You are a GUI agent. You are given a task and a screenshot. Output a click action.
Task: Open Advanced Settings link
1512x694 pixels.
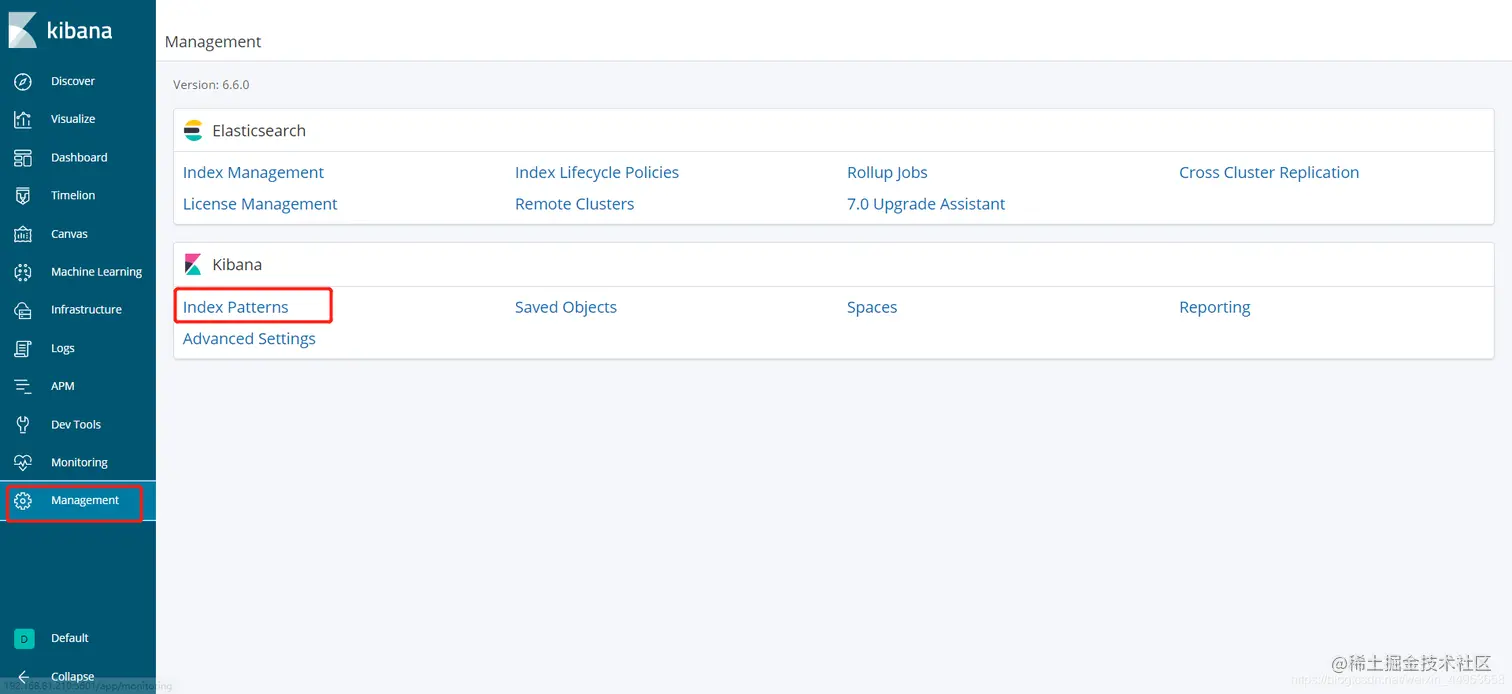point(249,339)
